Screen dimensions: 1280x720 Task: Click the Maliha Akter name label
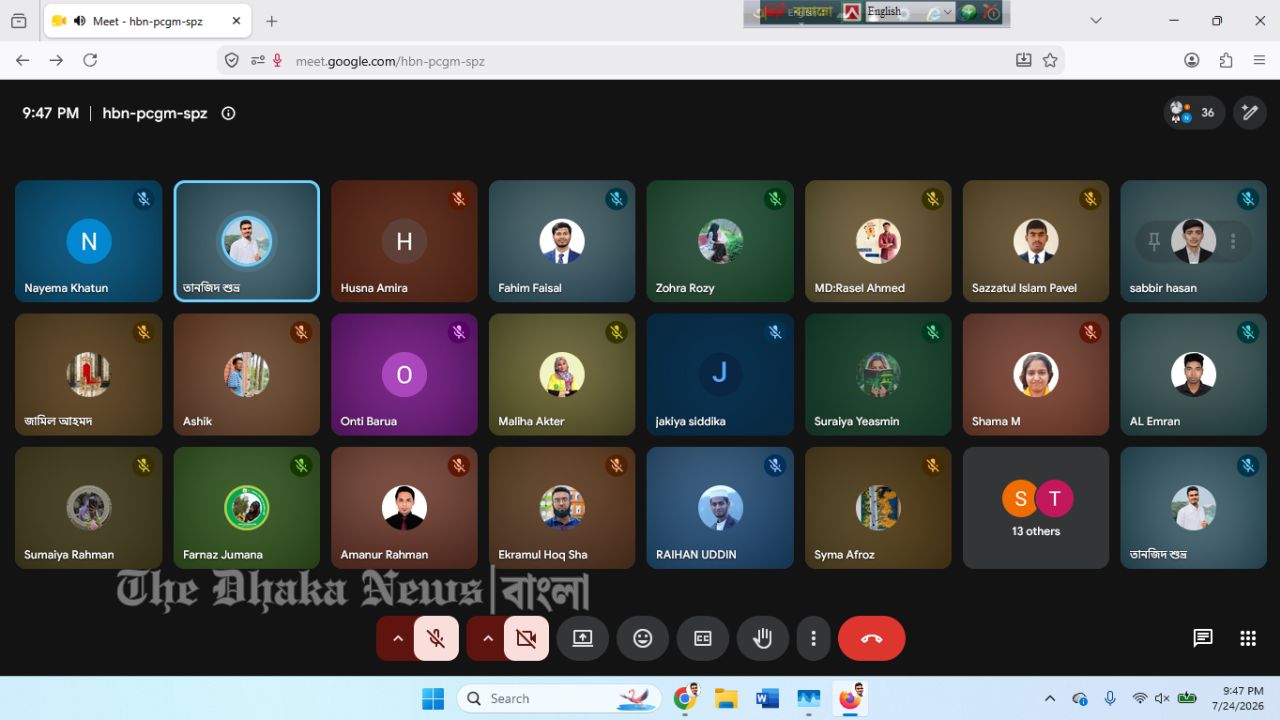pyautogui.click(x=531, y=421)
